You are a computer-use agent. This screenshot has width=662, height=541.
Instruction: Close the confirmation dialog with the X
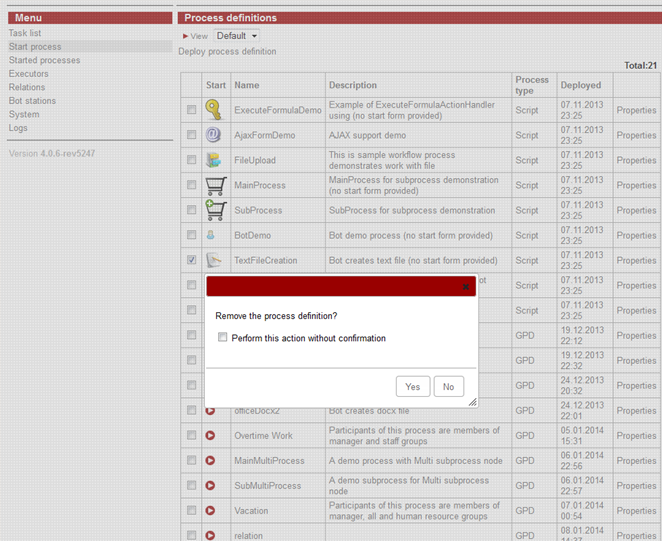pyautogui.click(x=466, y=287)
